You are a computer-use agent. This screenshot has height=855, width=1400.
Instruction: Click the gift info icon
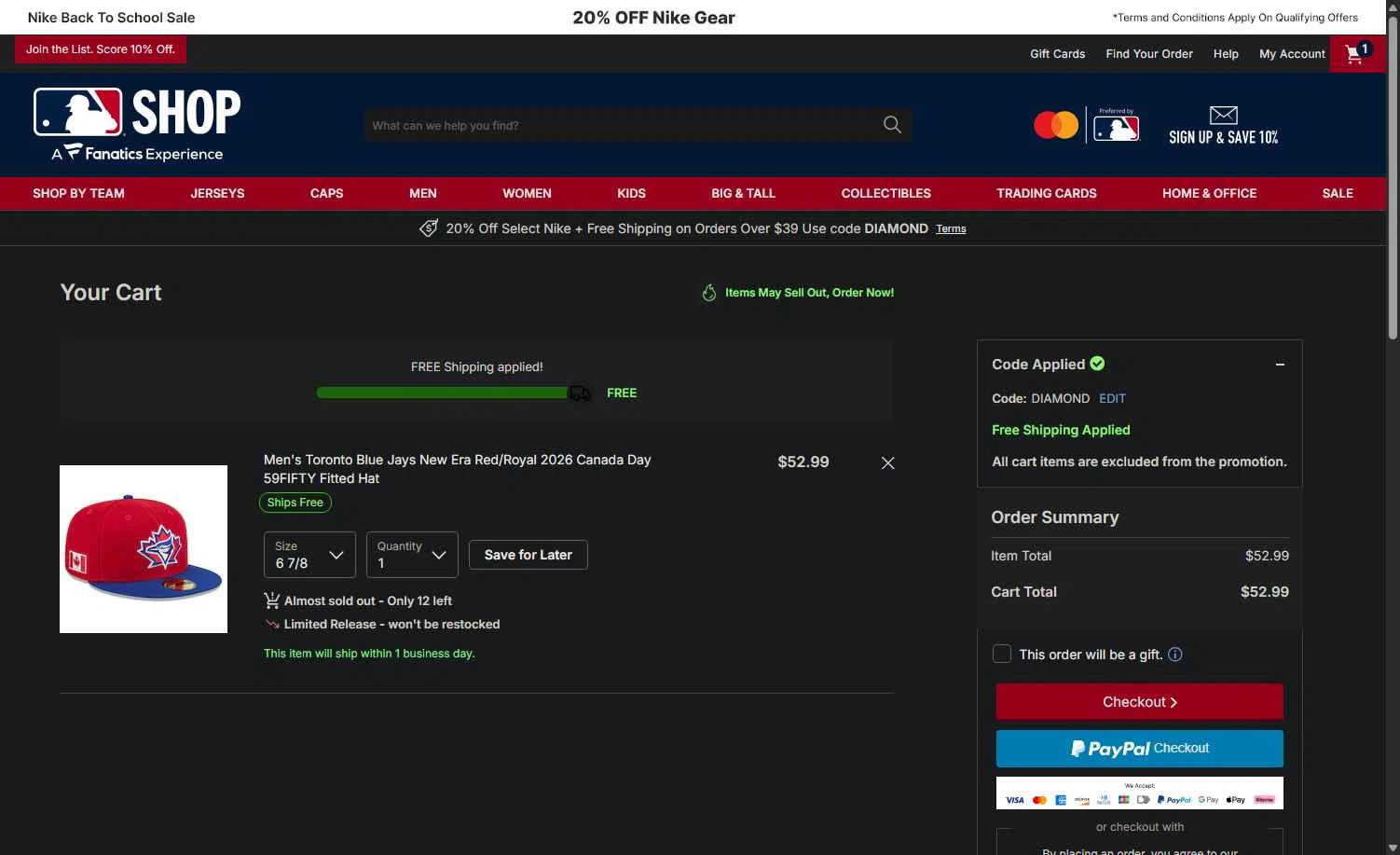[x=1175, y=655]
